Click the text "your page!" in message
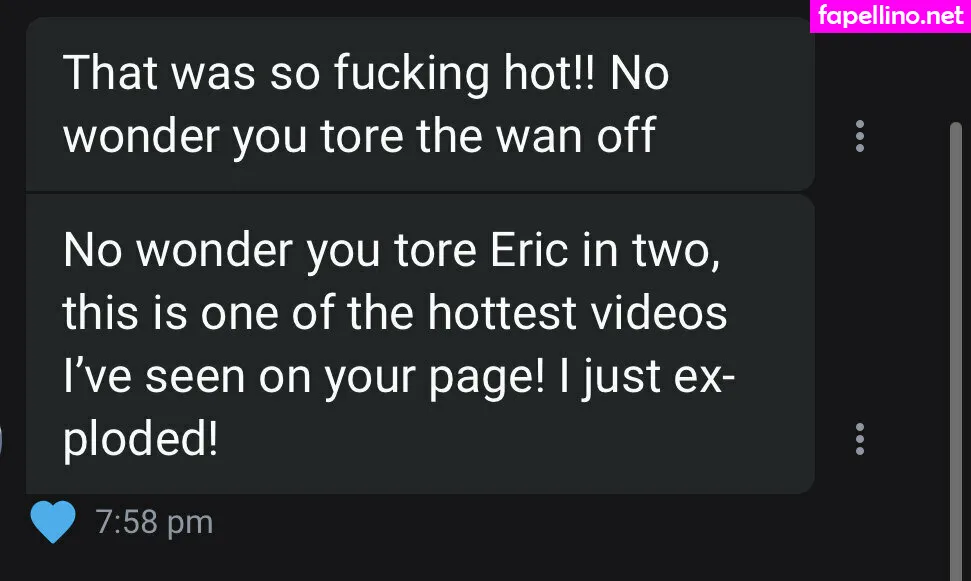The height and width of the screenshot is (581, 971). click(435, 378)
